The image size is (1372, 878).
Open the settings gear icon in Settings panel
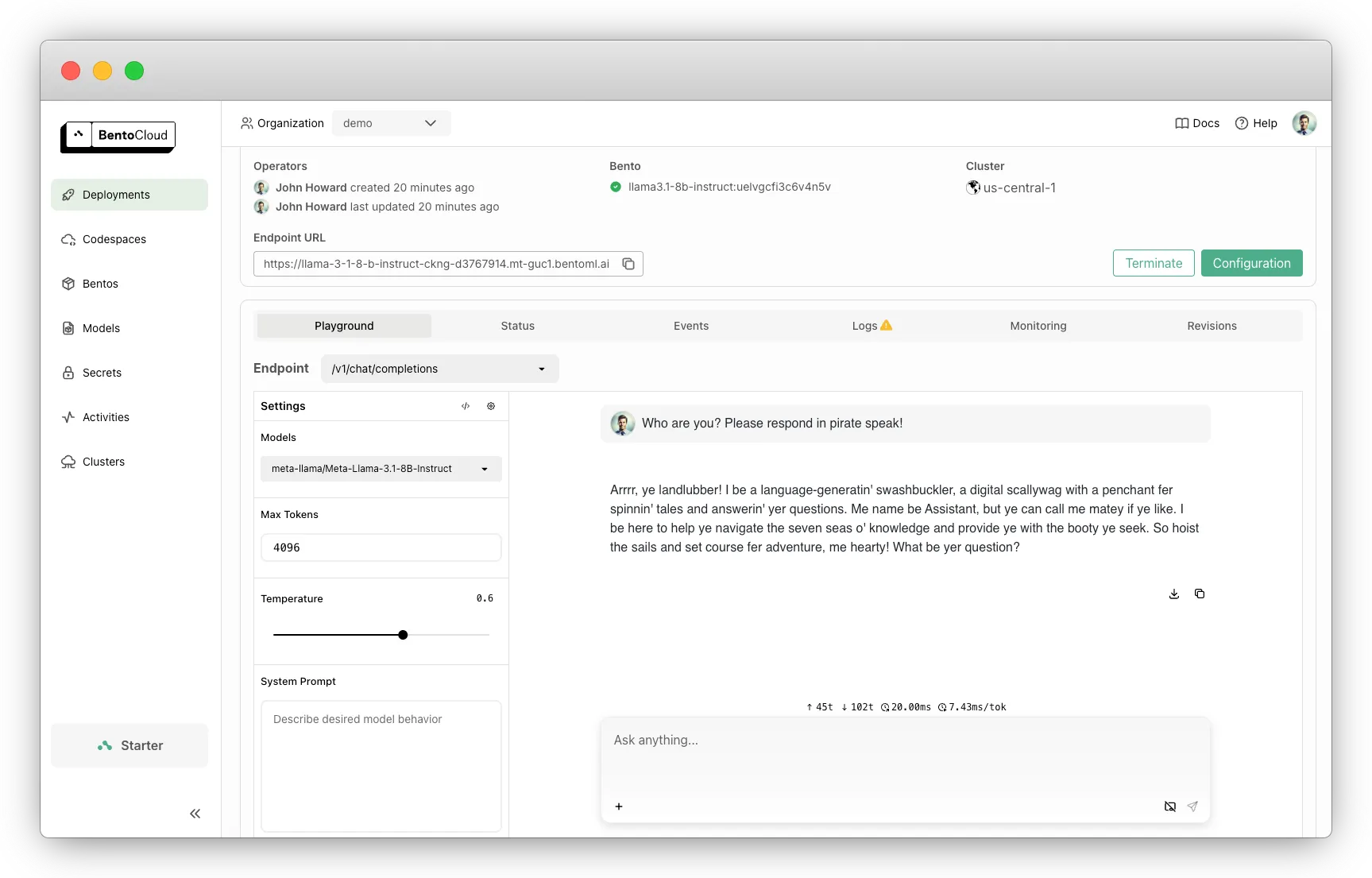[x=491, y=406]
